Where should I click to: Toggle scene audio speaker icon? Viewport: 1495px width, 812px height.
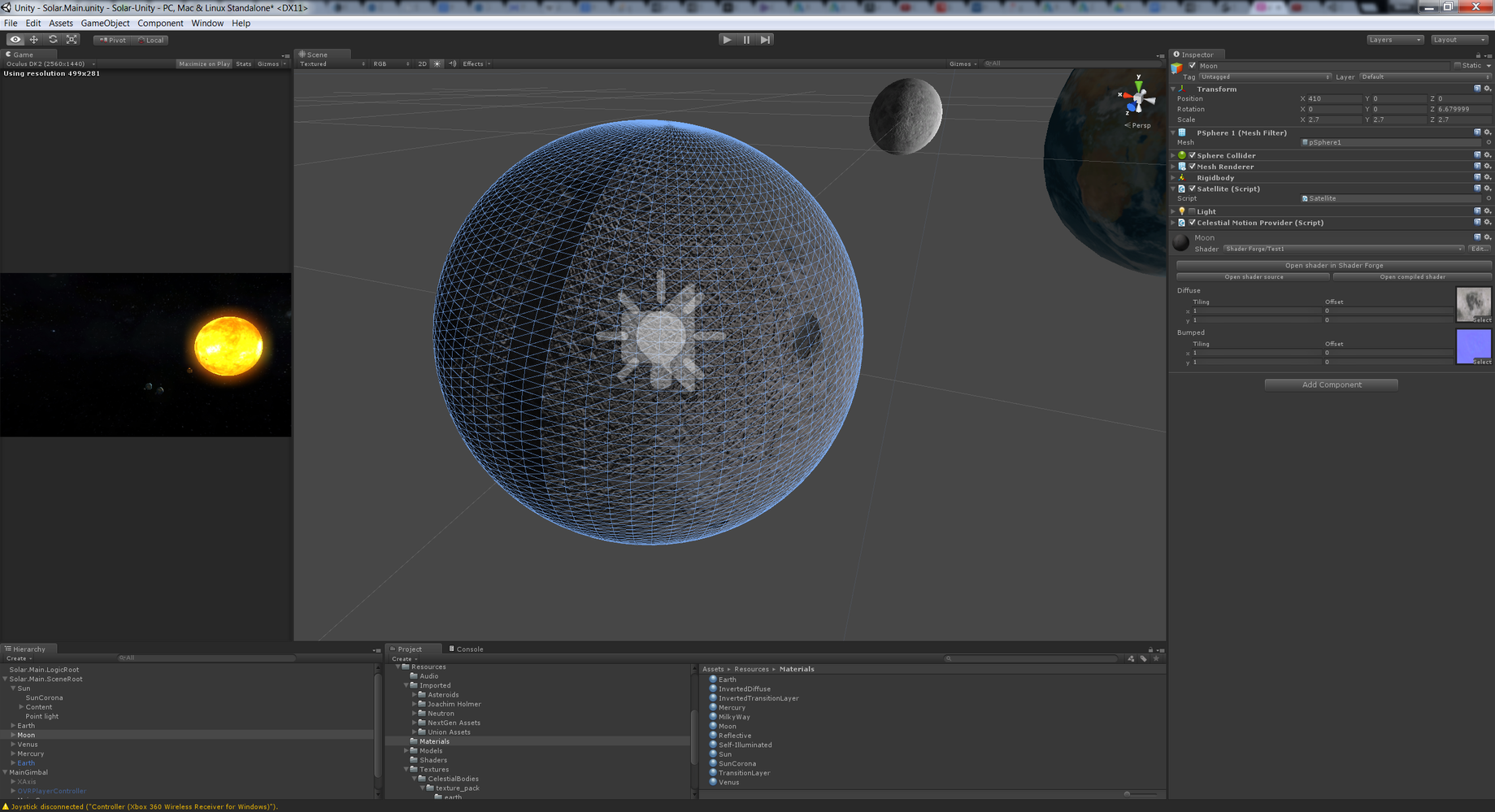[x=453, y=63]
